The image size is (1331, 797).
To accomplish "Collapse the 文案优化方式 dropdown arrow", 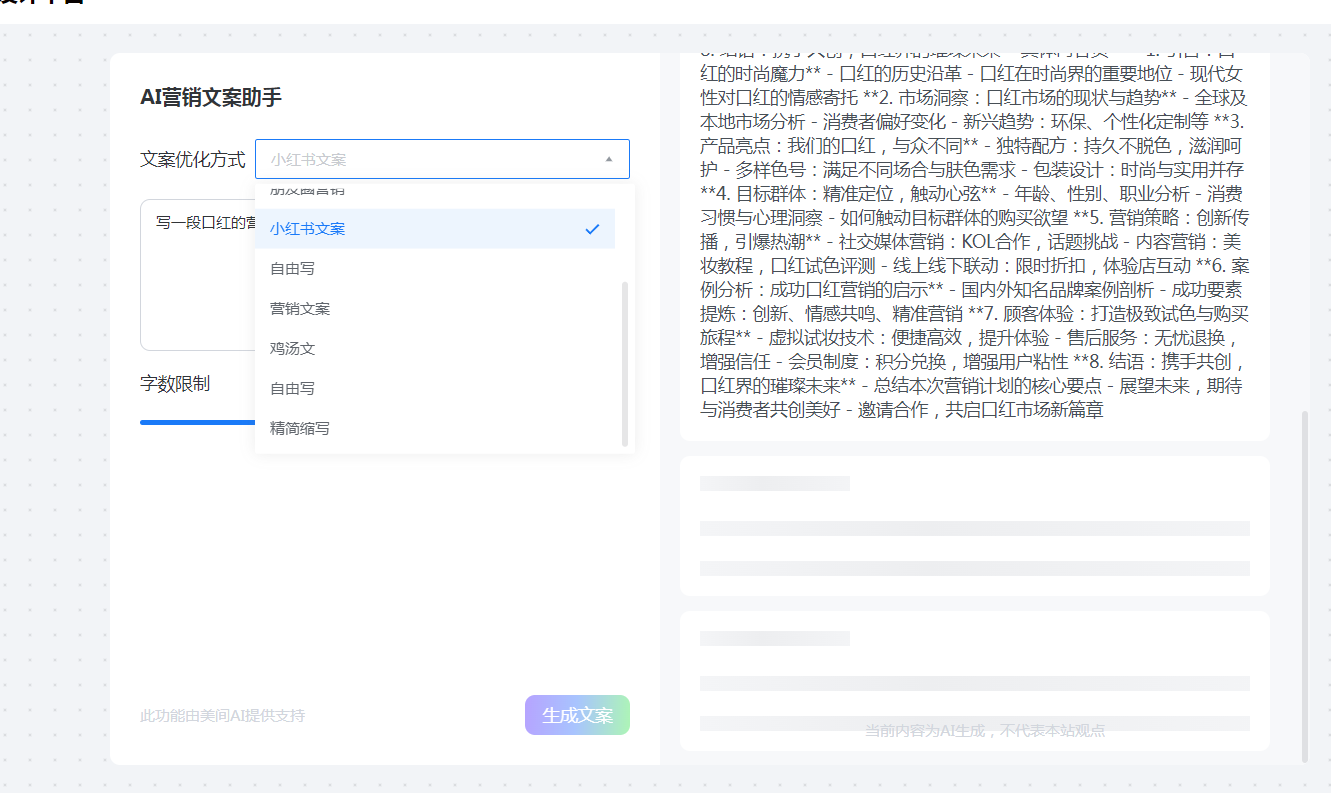I will click(x=608, y=159).
